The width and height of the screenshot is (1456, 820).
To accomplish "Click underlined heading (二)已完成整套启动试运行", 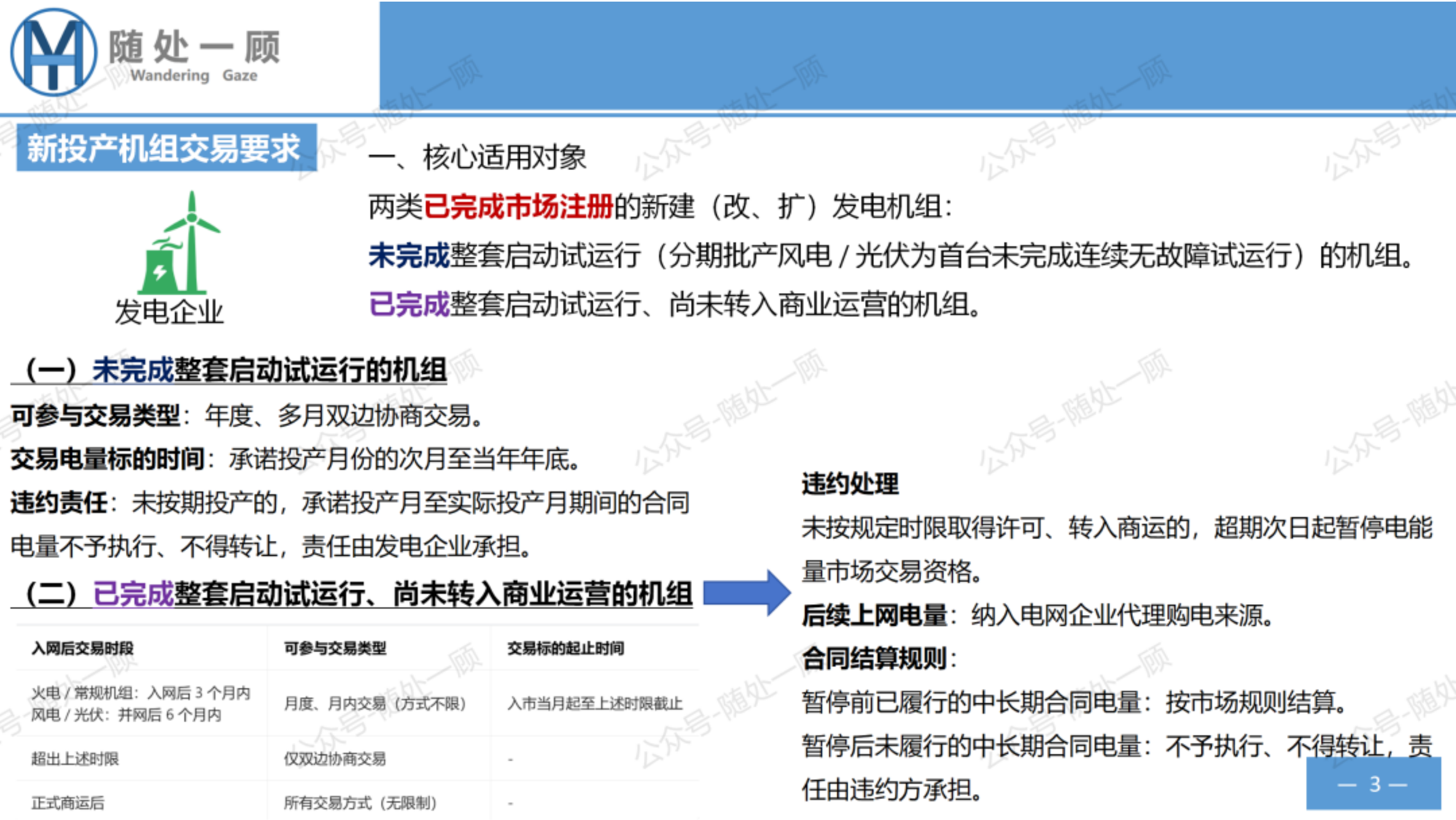I will click(352, 594).
